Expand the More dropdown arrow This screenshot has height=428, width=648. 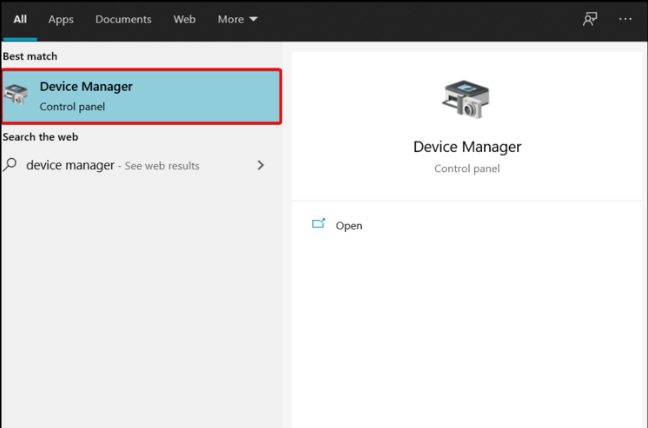[253, 20]
